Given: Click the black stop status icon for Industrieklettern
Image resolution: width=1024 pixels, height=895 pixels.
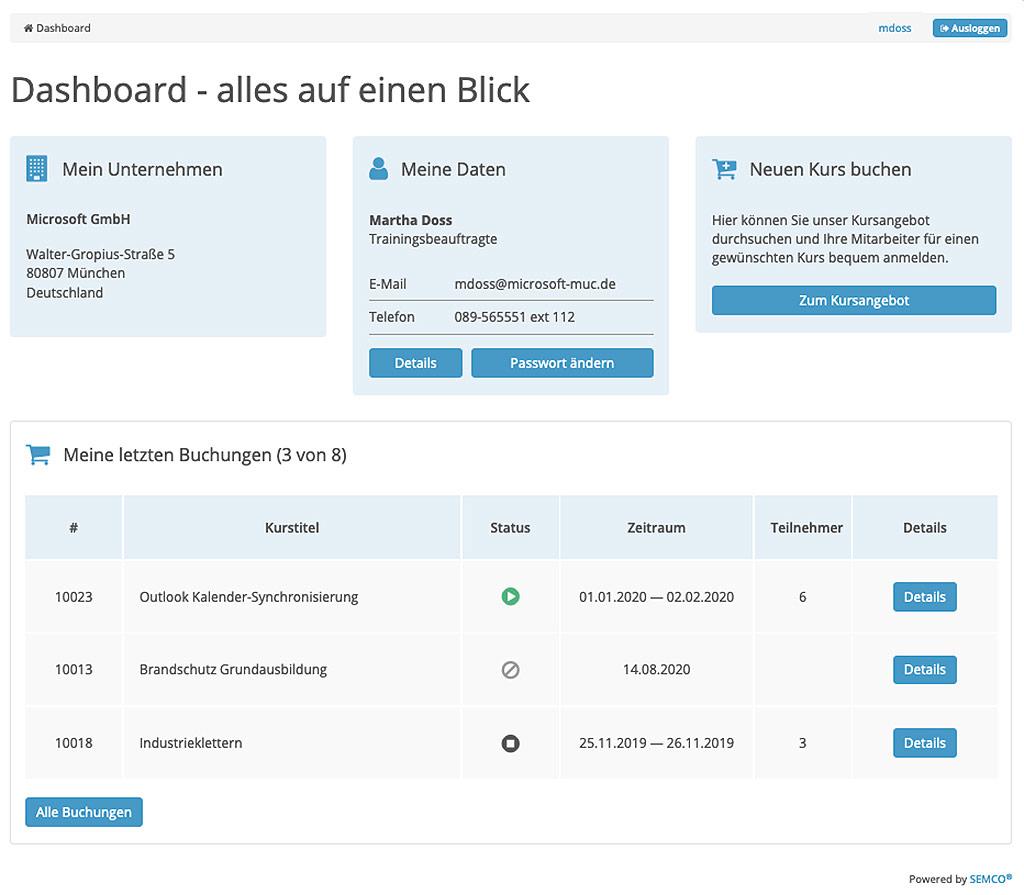Looking at the screenshot, I should coord(510,743).
